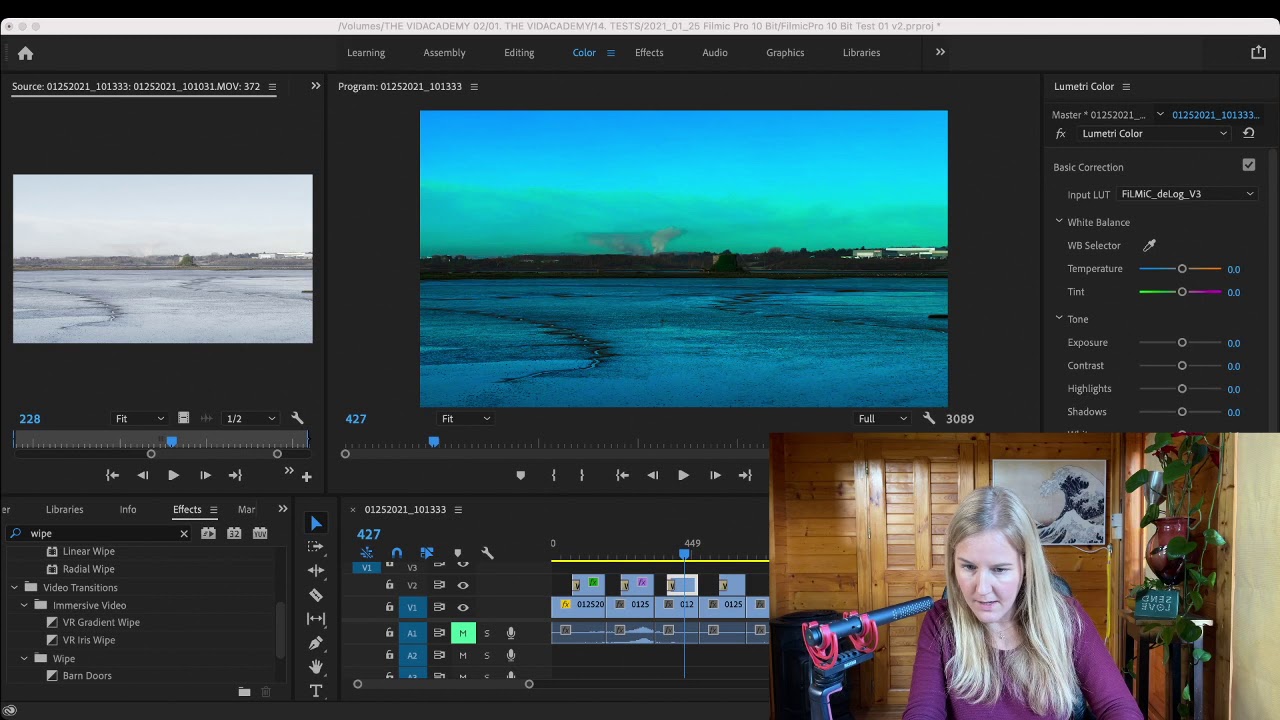Screen dimensions: 1280x720
Task: Select the Hand tool
Action: coord(316,667)
